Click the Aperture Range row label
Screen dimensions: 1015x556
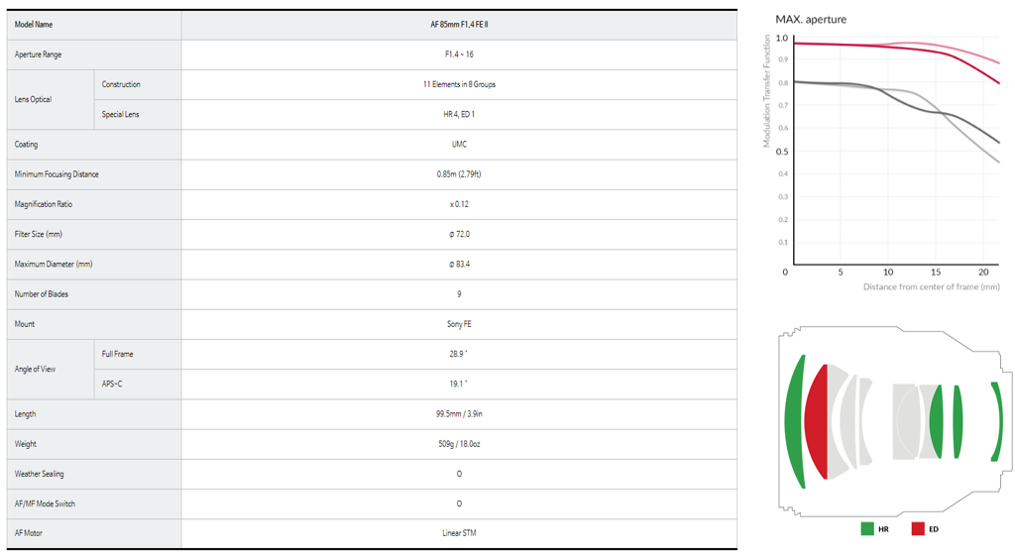pos(38,54)
